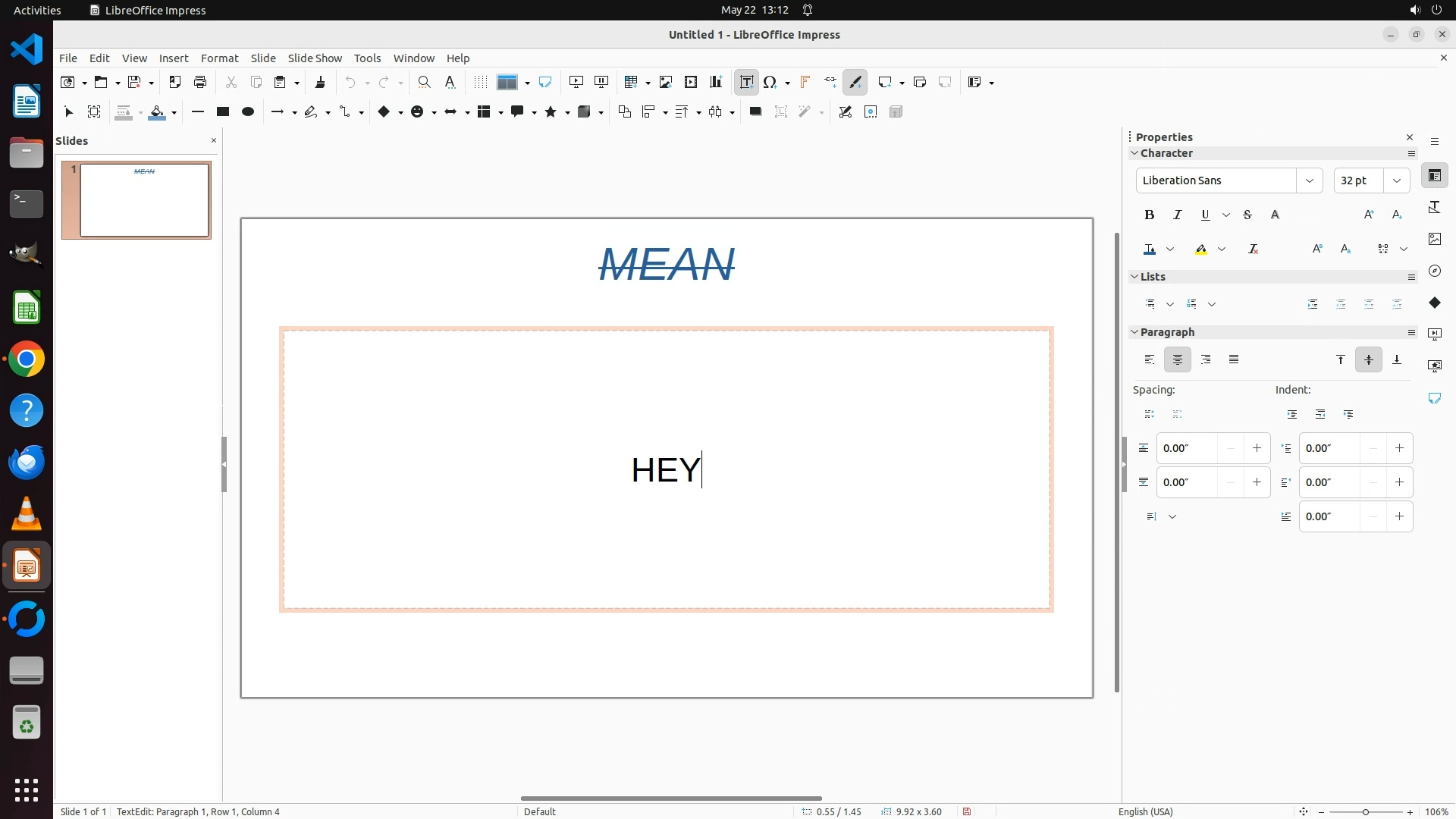The image size is (1456, 819).
Task: Select the Ellipse drawing tool
Action: 248,112
